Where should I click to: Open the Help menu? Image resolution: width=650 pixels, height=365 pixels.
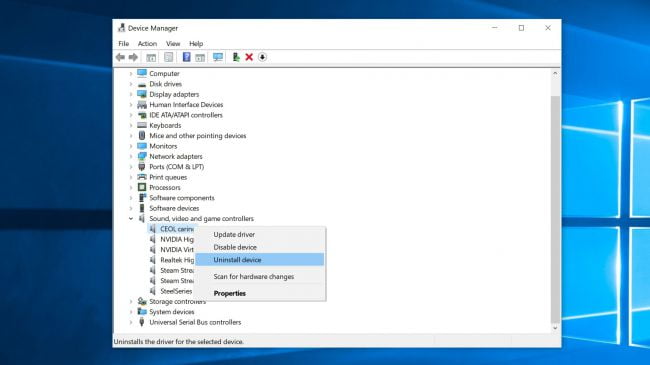196,44
